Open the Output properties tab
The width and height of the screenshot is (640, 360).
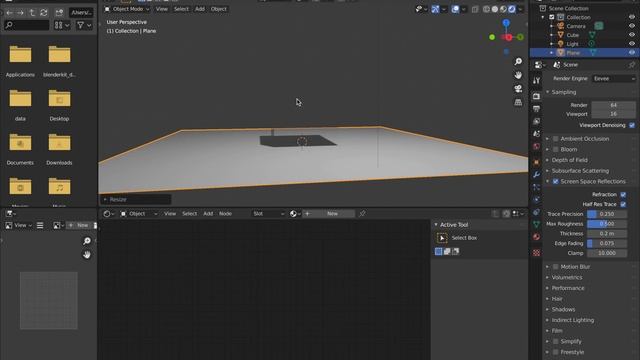click(x=536, y=109)
